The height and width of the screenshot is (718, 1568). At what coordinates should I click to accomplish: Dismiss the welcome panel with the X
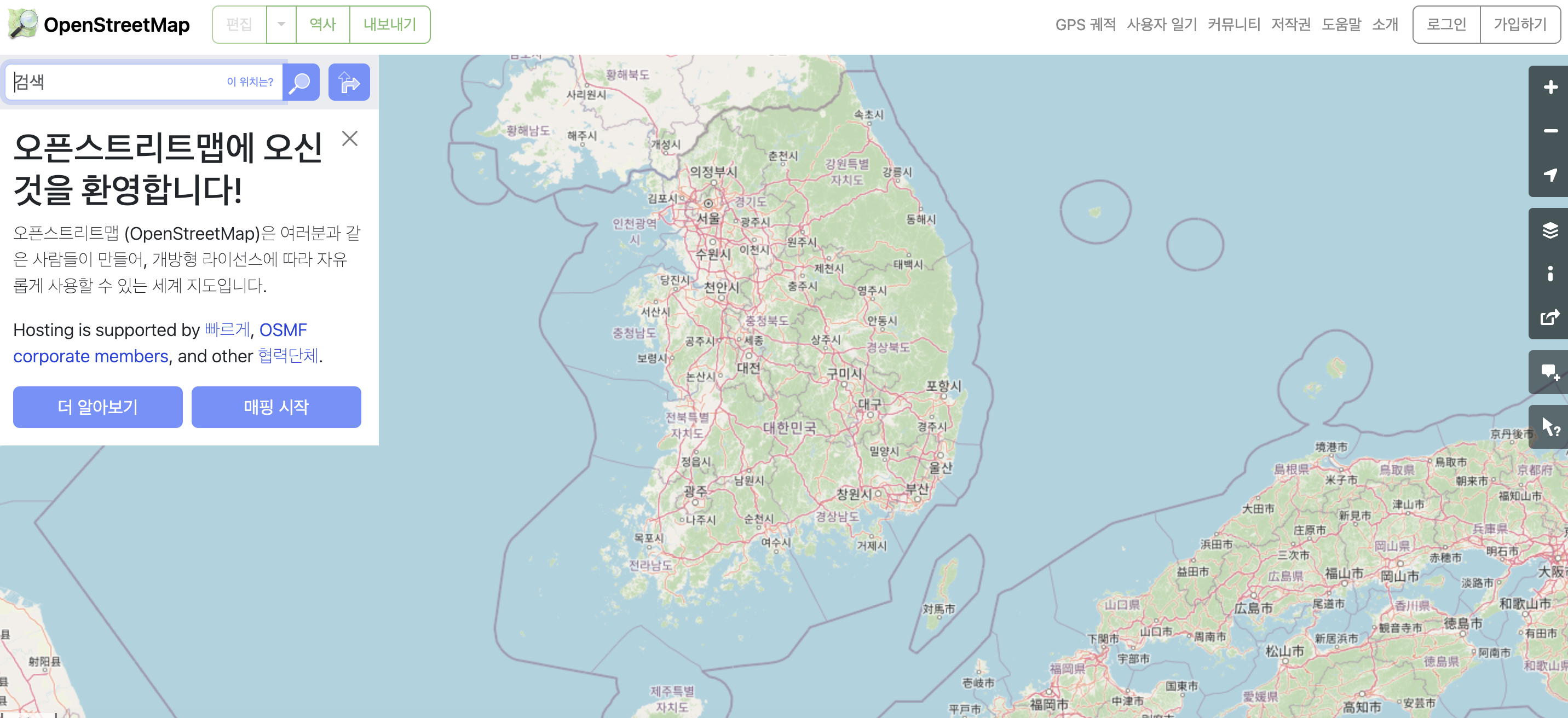coord(350,139)
